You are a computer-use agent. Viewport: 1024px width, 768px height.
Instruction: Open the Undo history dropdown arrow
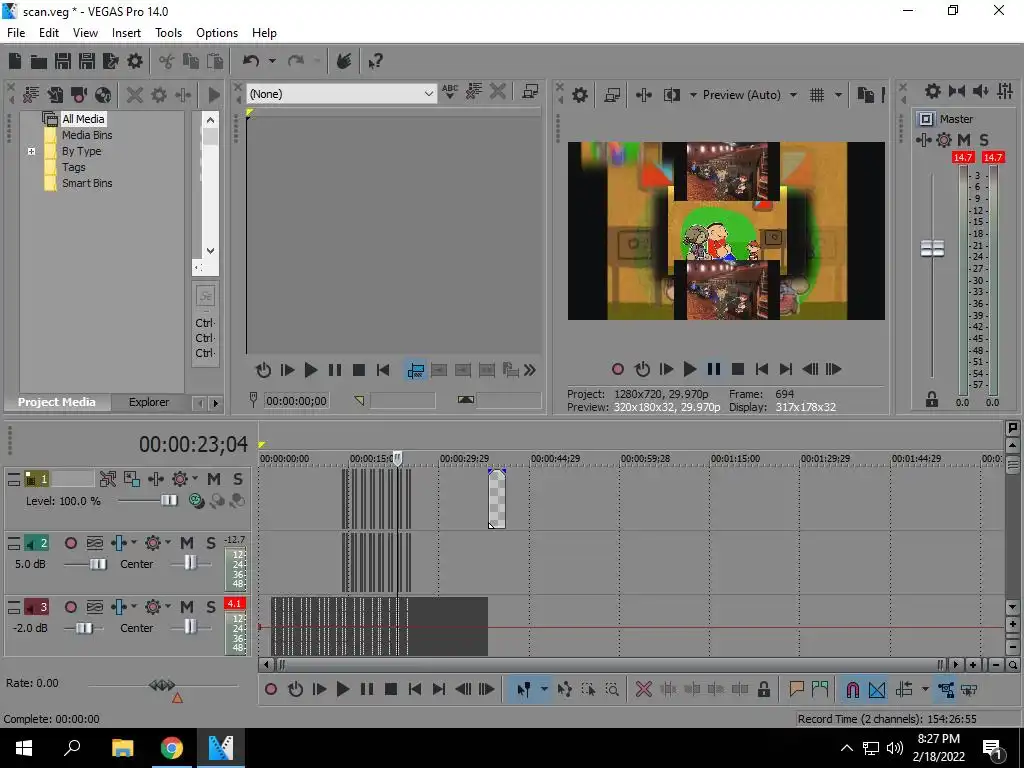click(272, 61)
